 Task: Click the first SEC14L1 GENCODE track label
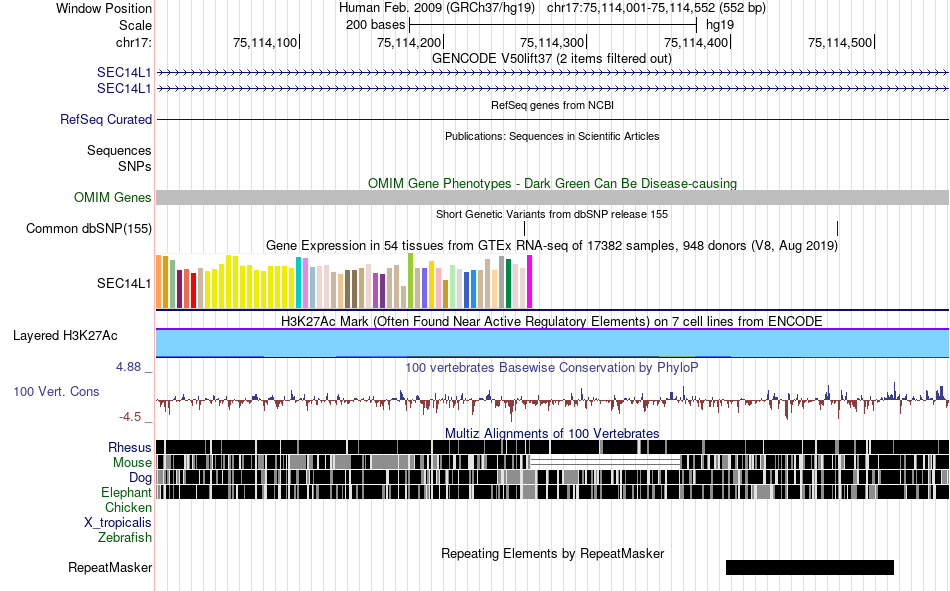(x=124, y=73)
